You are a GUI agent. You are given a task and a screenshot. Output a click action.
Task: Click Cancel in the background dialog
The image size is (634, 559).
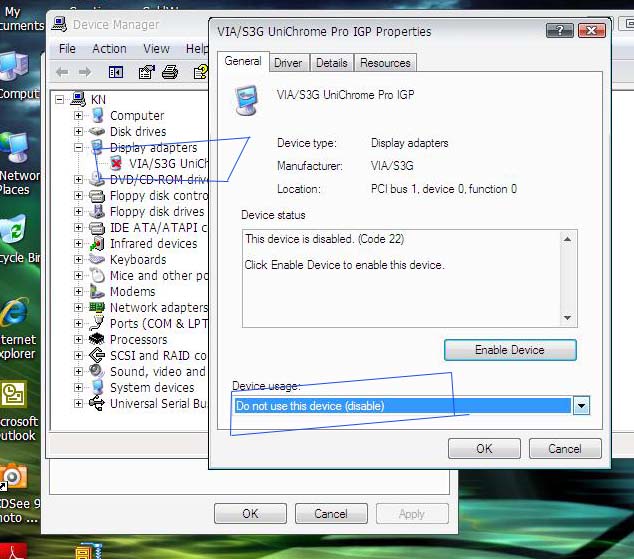pos(331,514)
